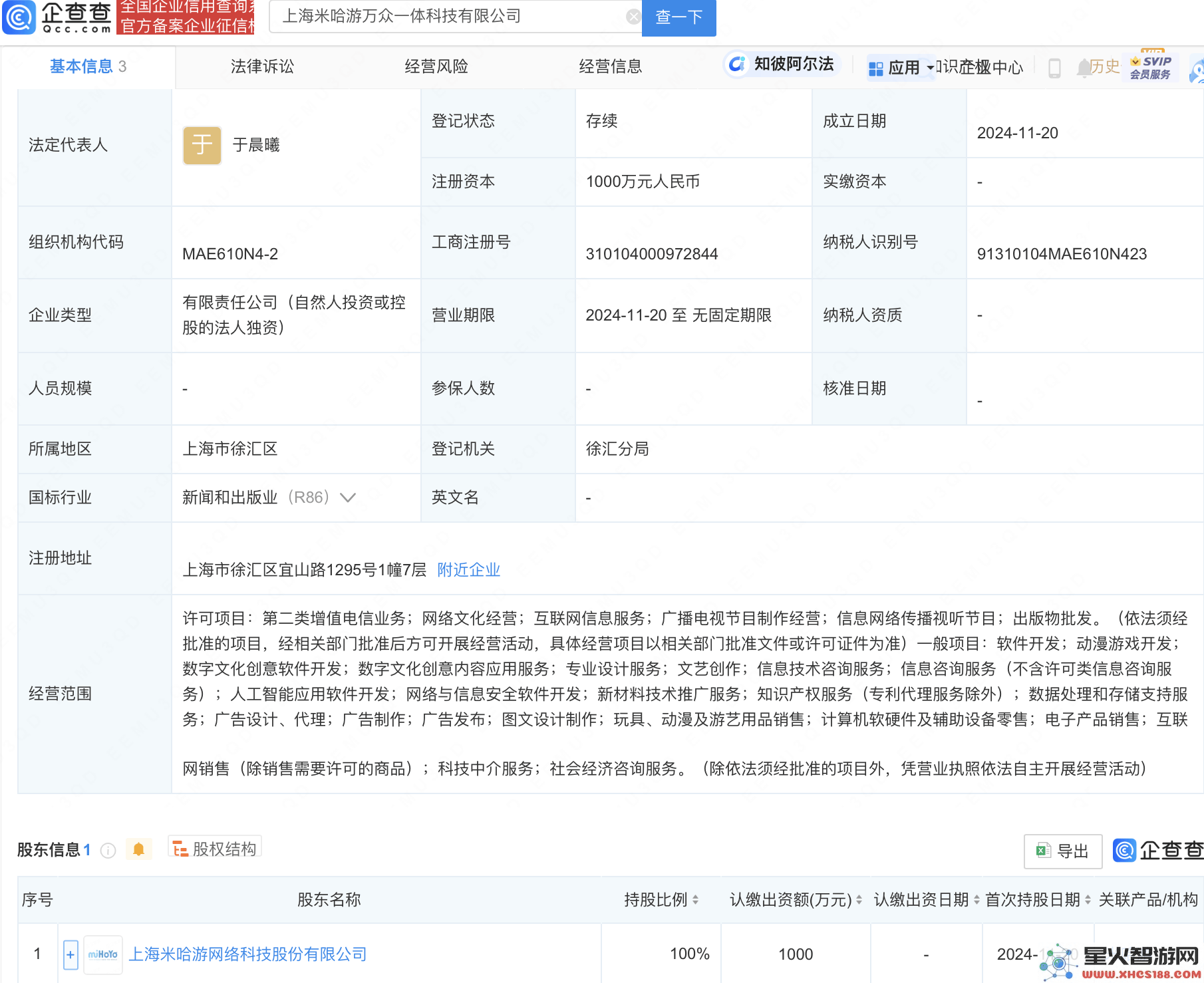Screen dimensions: 1204x983
Task: Open the 经营信息 tab
Action: coord(611,67)
